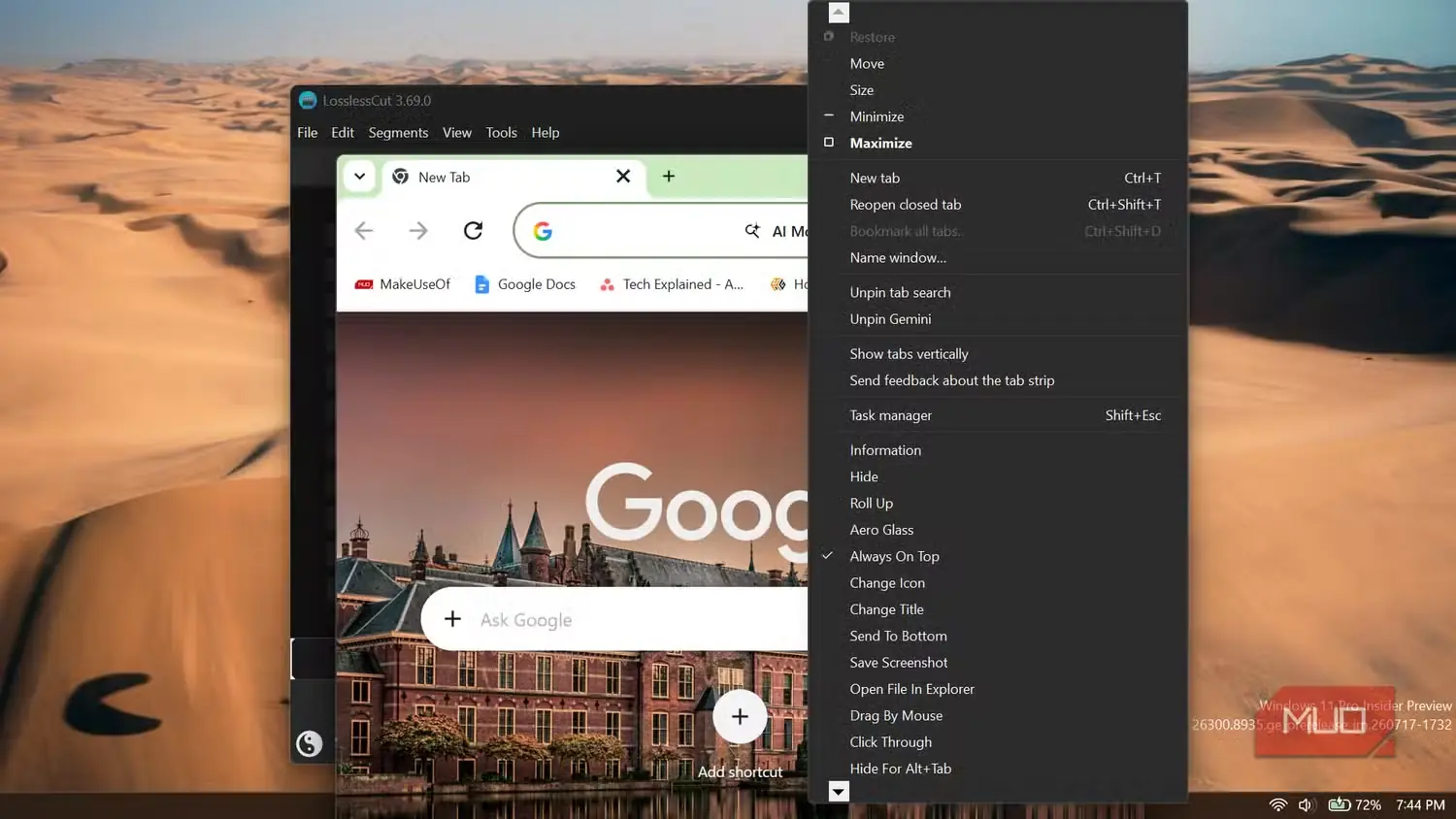
Task: Open the Chrome tab search dropdown arrow
Action: 359,177
